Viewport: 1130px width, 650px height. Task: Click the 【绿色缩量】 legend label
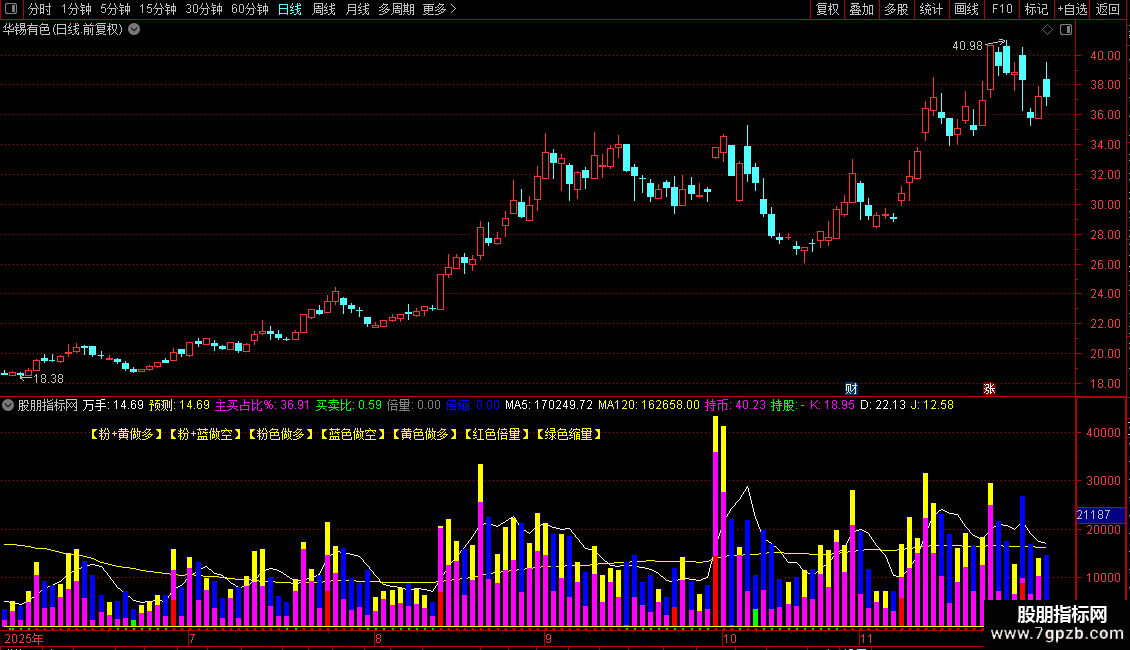click(x=569, y=434)
